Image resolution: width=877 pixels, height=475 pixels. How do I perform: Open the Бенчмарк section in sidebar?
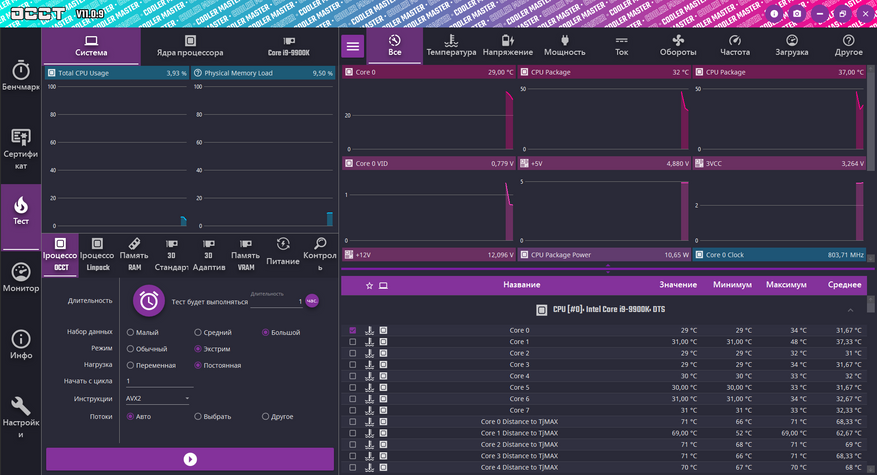pyautogui.click(x=20, y=76)
